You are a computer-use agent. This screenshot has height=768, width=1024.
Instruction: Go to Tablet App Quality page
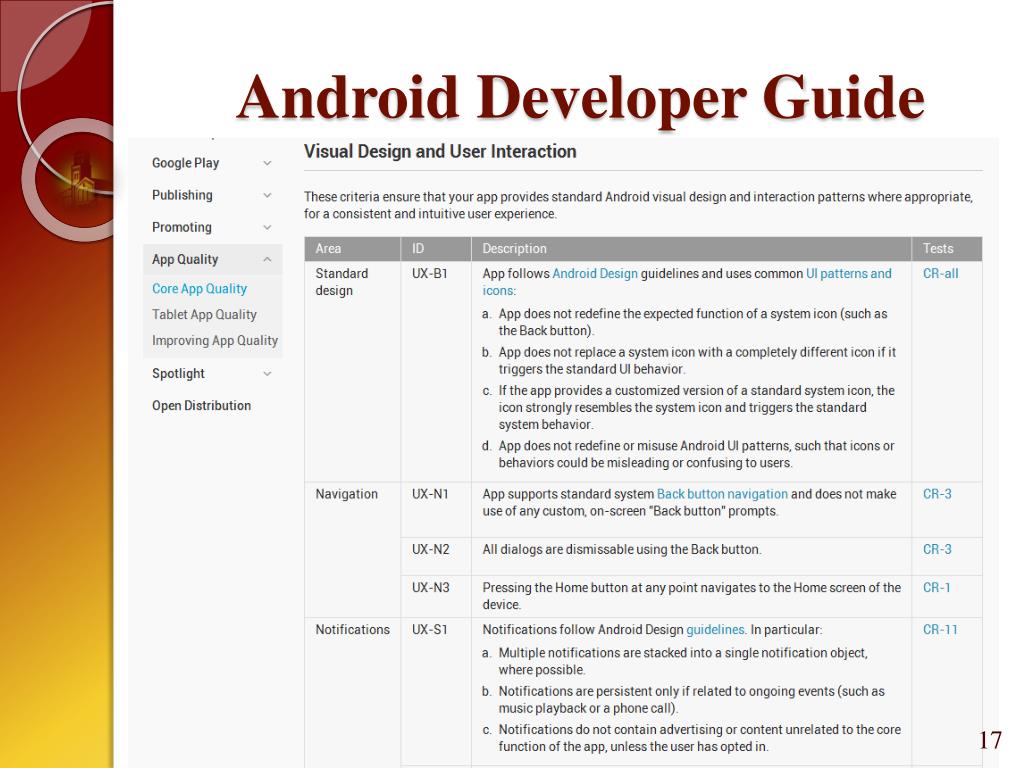204,315
